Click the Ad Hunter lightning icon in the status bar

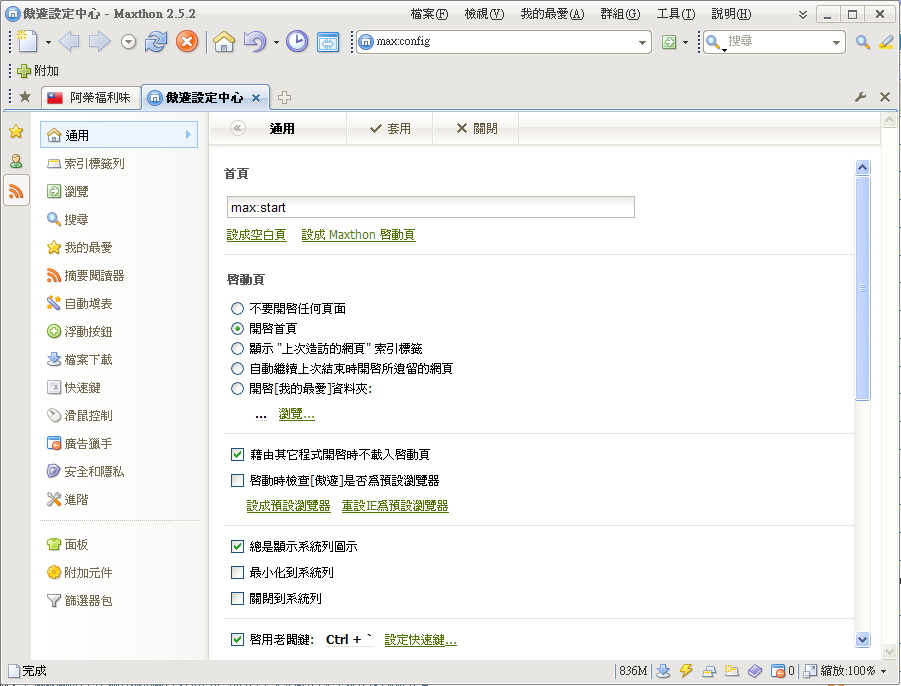tap(685, 671)
